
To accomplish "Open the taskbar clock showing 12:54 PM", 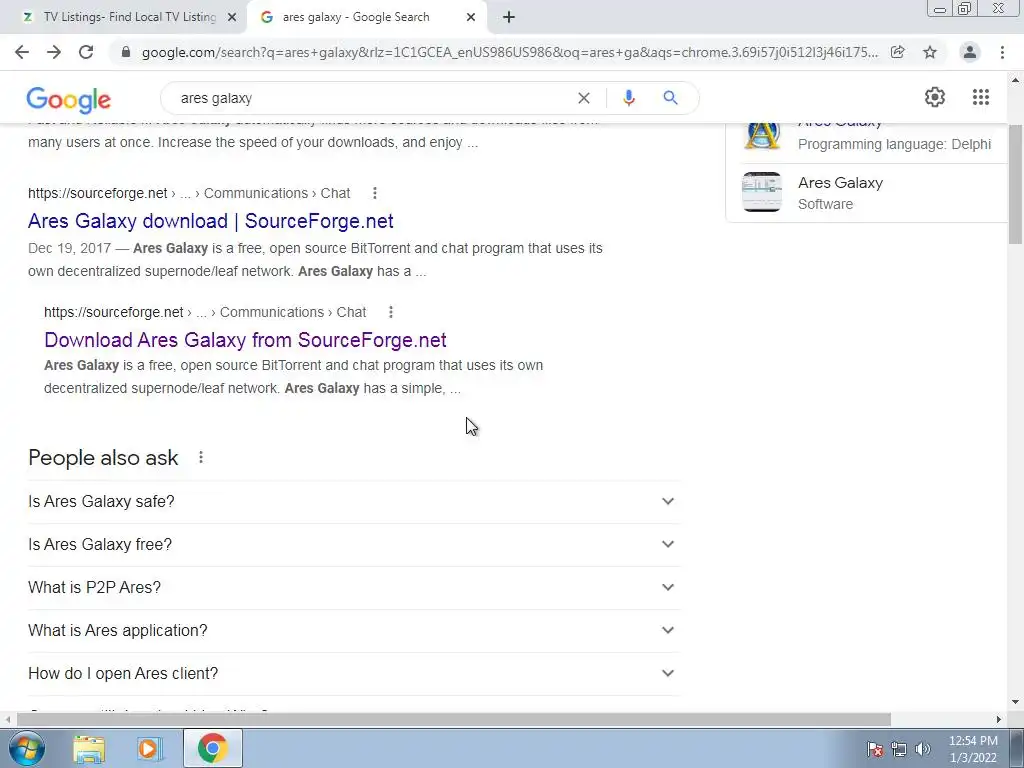I will 973,749.
